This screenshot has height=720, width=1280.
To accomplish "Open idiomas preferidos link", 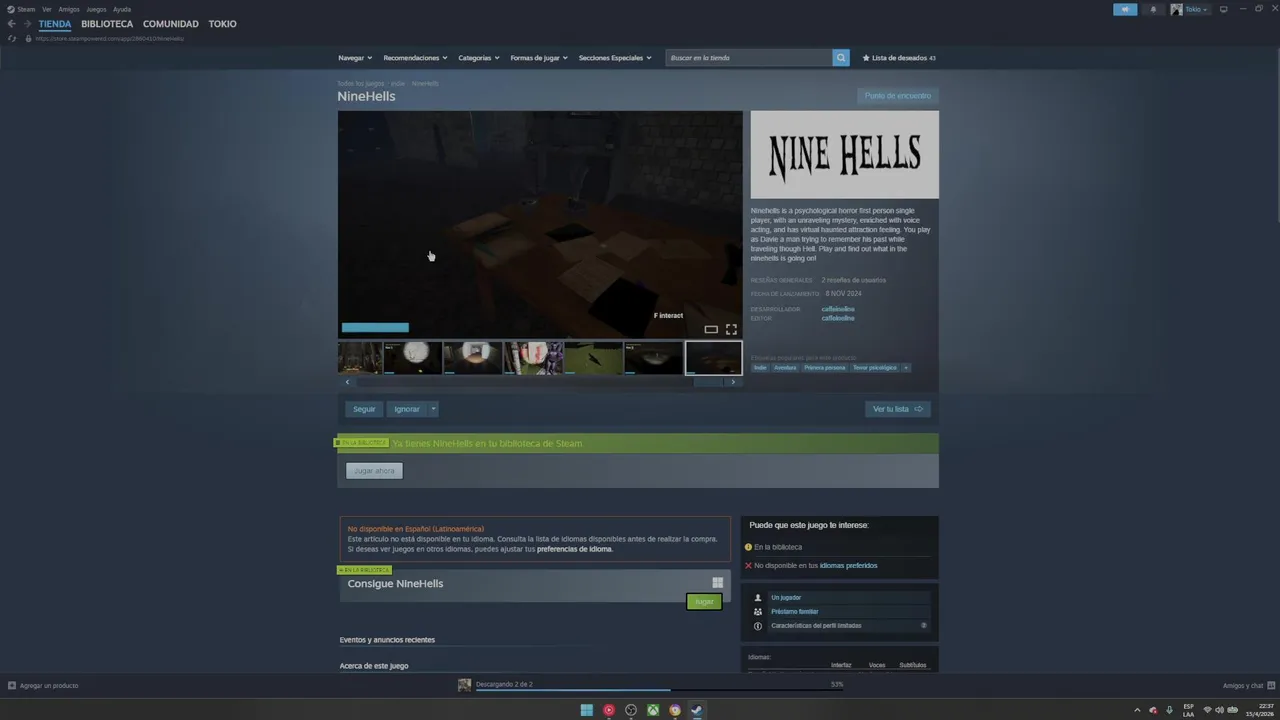I will (x=848, y=565).
